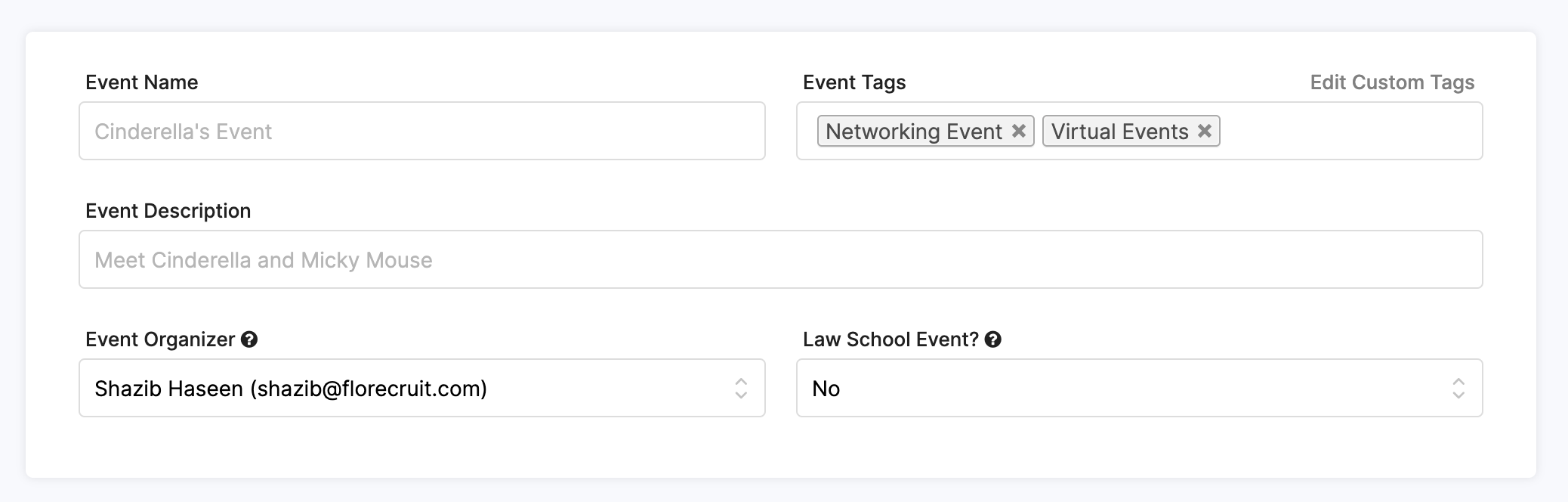
Task: Click empty space inside Event Tags box
Action: pos(1352,131)
